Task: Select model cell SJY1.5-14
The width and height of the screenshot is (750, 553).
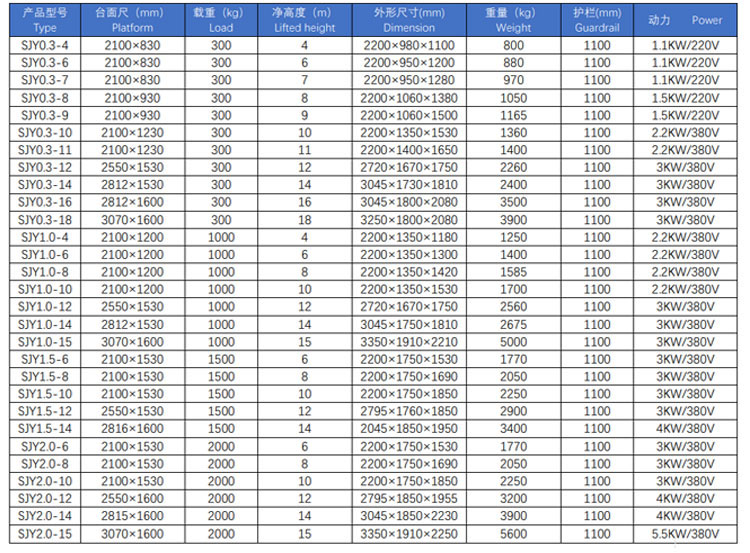Action: [45, 429]
